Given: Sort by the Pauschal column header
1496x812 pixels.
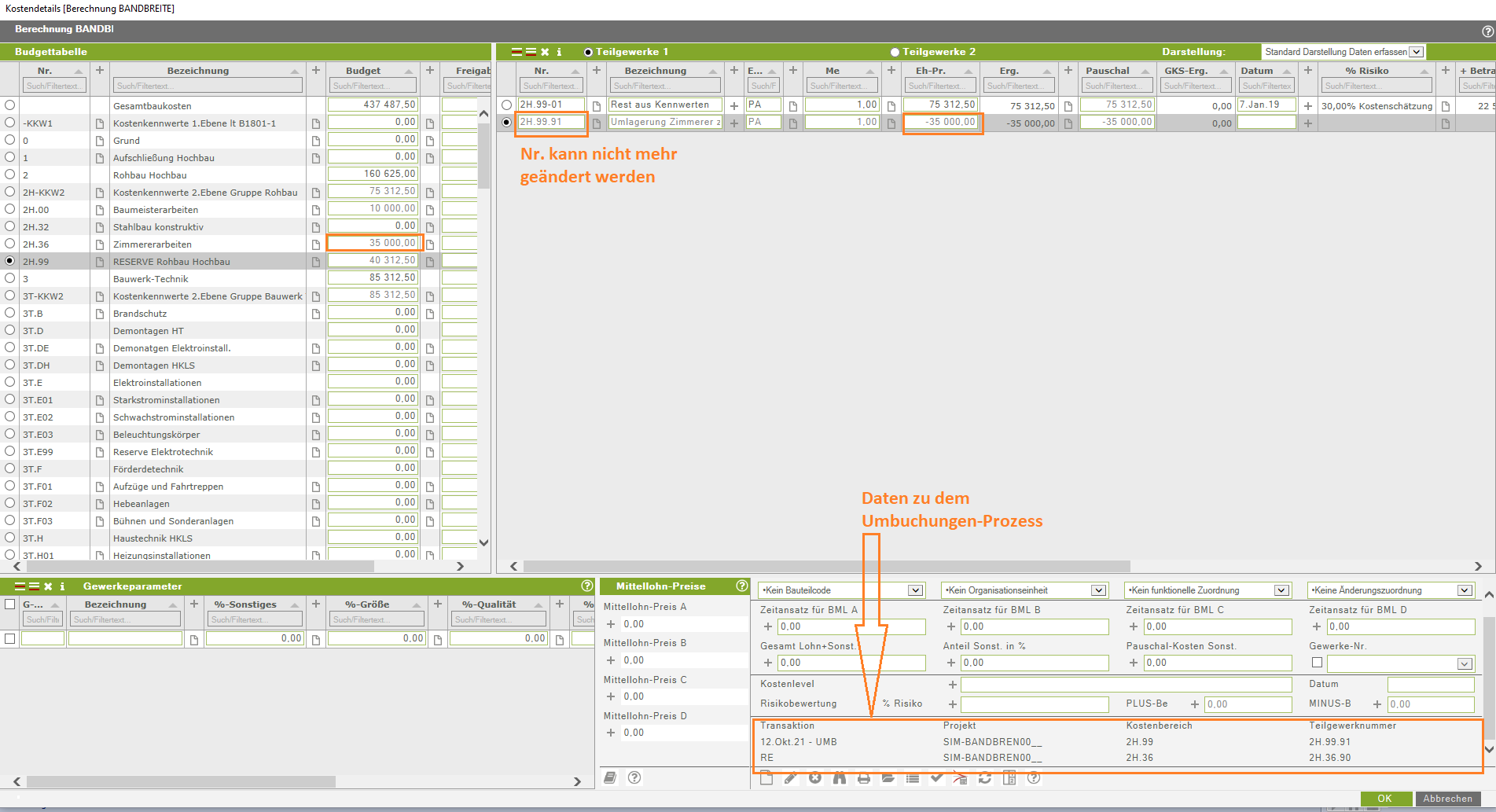Looking at the screenshot, I should click(x=1108, y=71).
